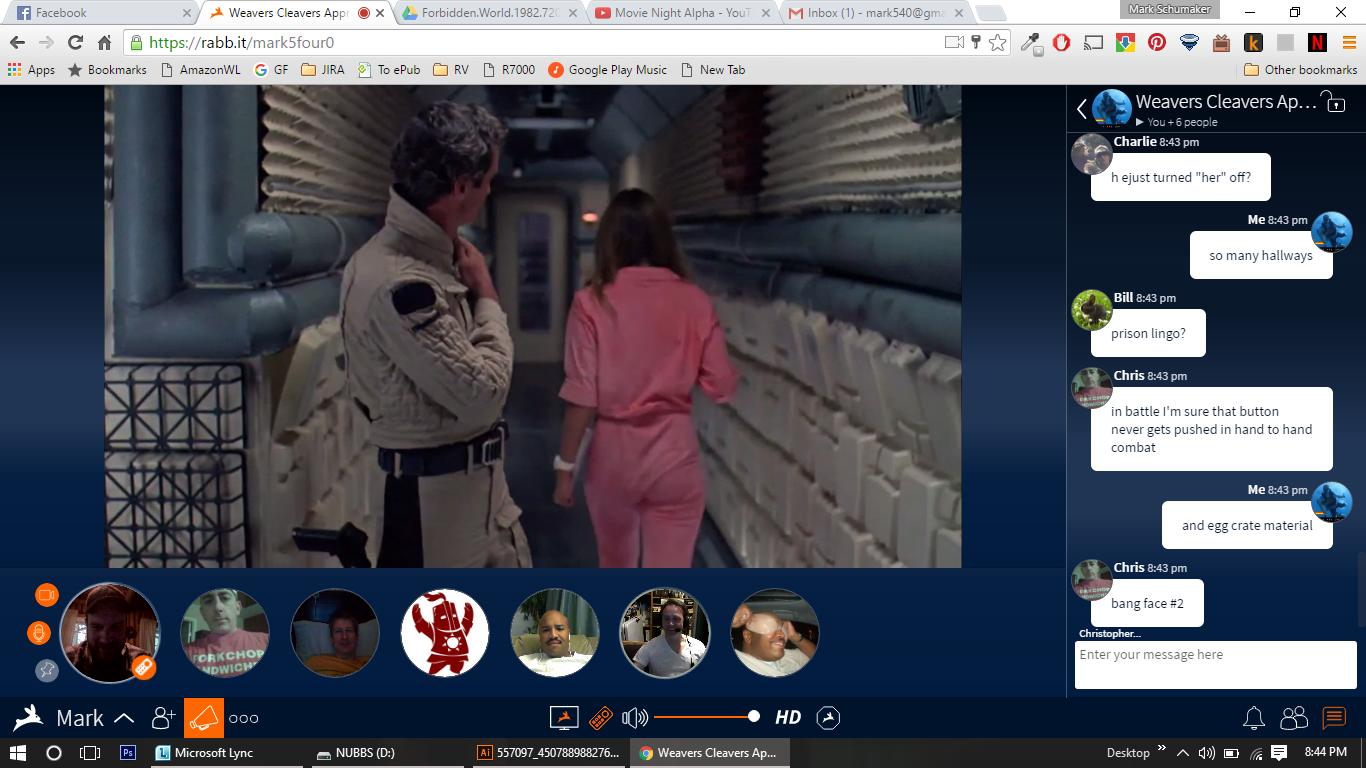Mute the Rabbitcast speaker volume icon
1366x768 pixels.
(635, 717)
